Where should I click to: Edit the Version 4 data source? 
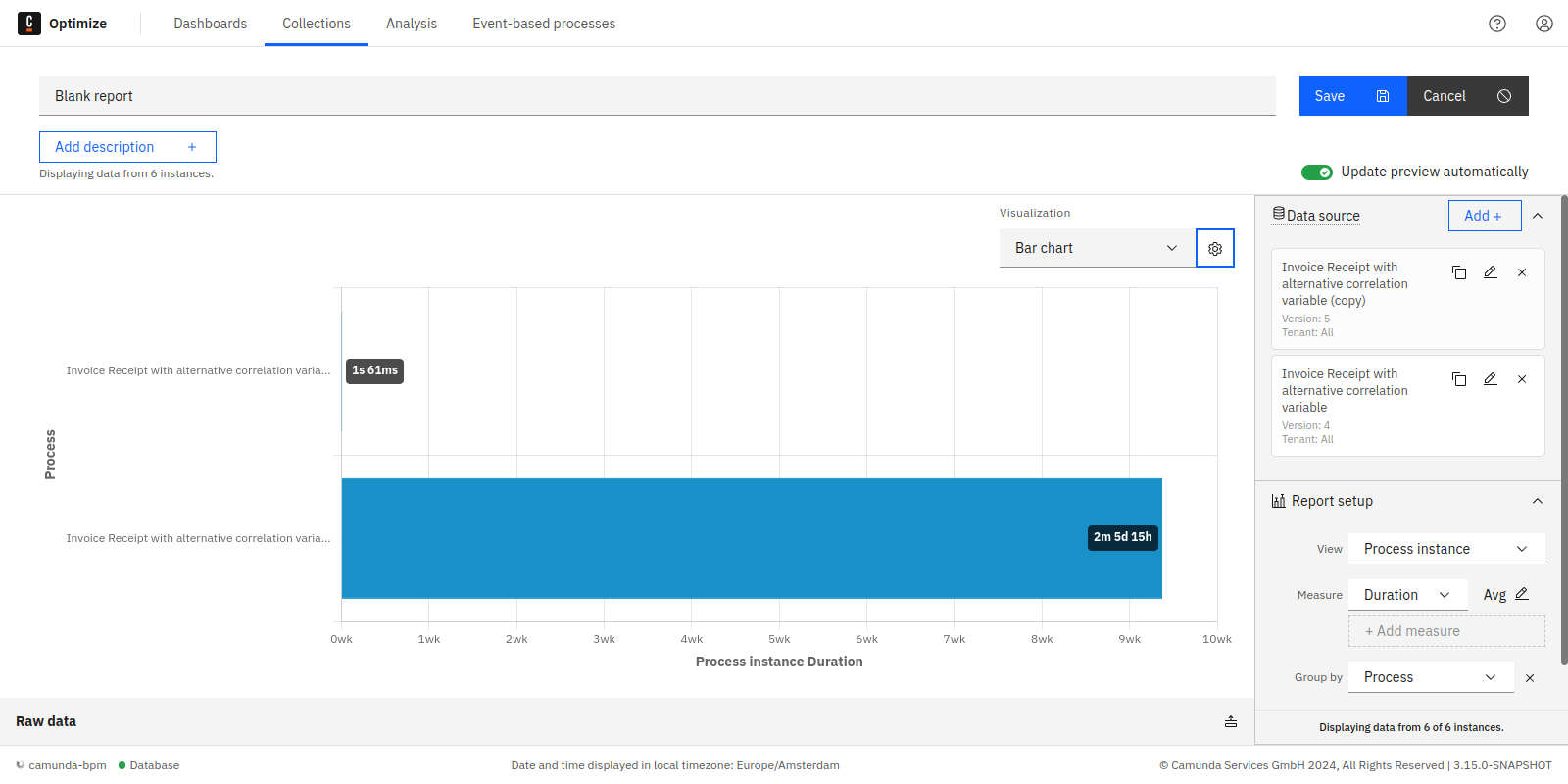(1490, 379)
